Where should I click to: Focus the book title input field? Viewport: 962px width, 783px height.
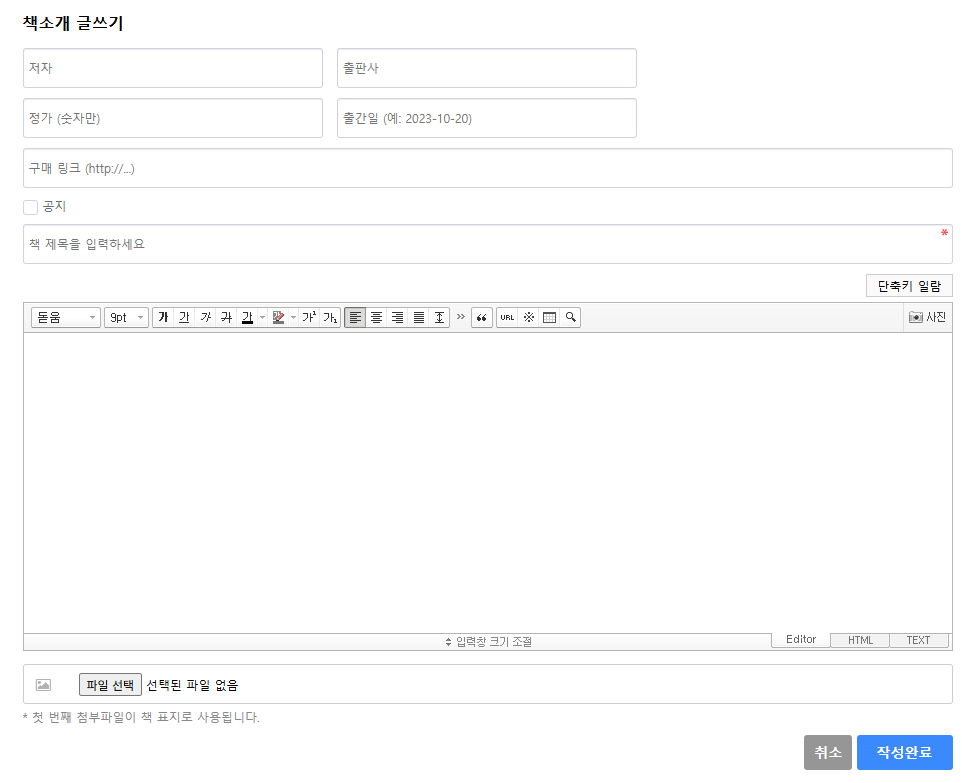point(488,244)
